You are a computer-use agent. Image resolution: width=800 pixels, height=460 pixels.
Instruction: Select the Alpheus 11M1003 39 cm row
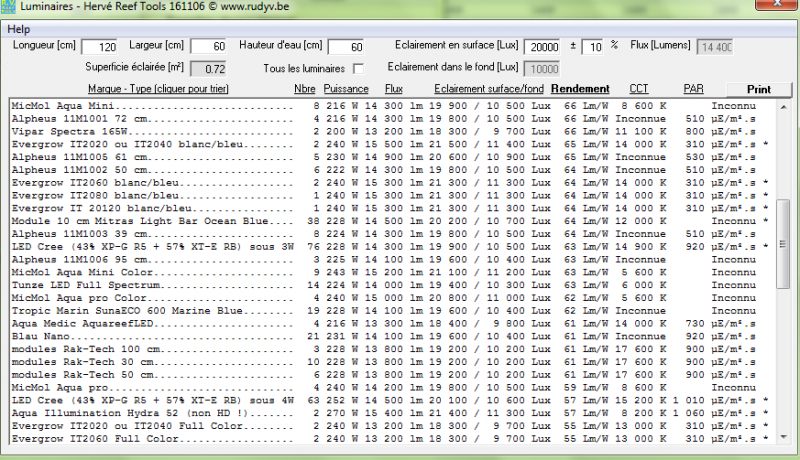click(391, 234)
